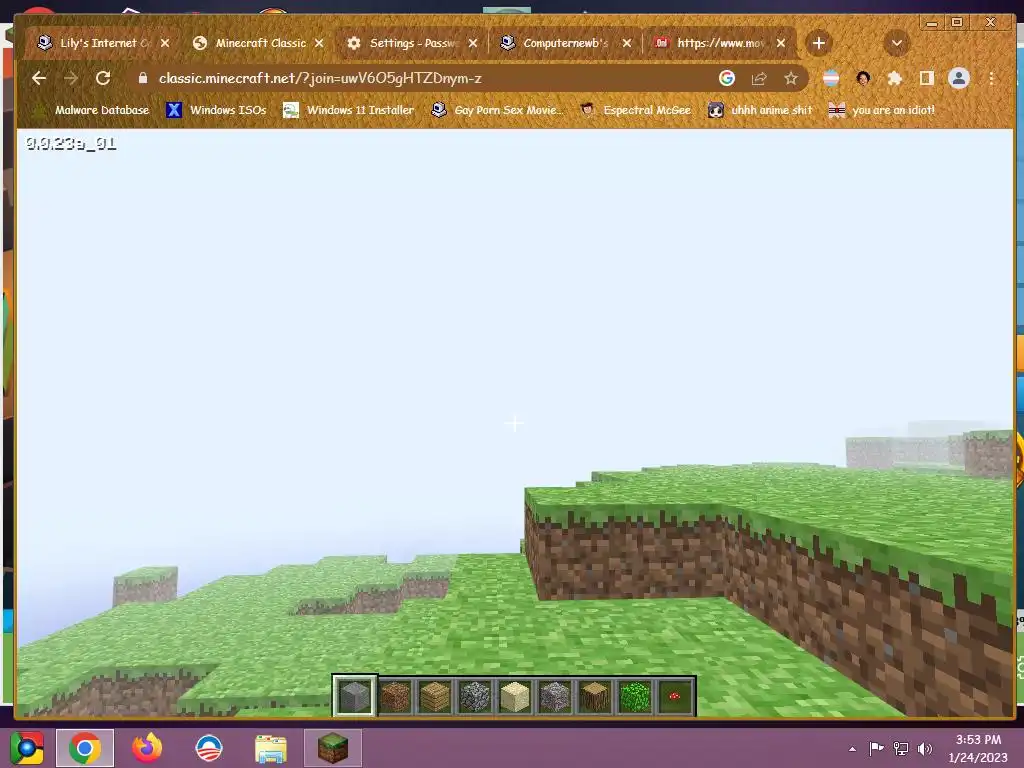This screenshot has height=768, width=1024.
Task: Click the striped flag extension icon
Action: click(831, 78)
